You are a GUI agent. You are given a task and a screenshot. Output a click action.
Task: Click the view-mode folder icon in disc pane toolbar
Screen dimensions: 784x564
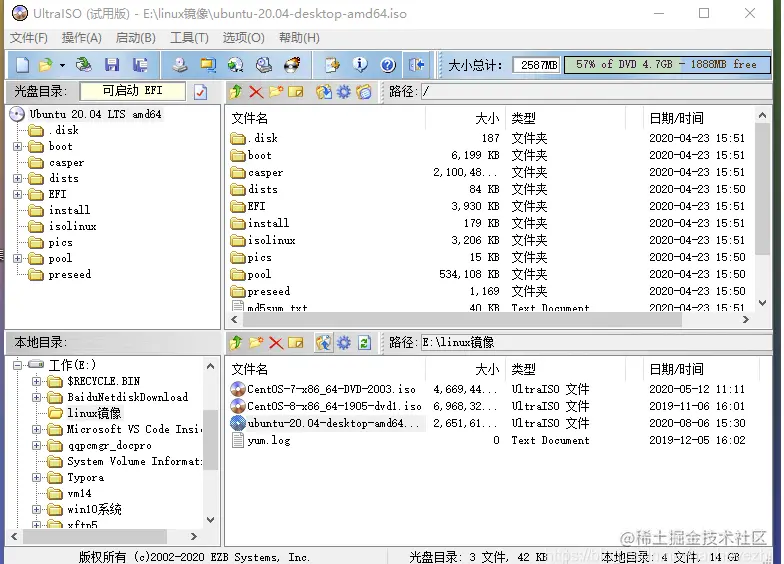click(x=364, y=92)
